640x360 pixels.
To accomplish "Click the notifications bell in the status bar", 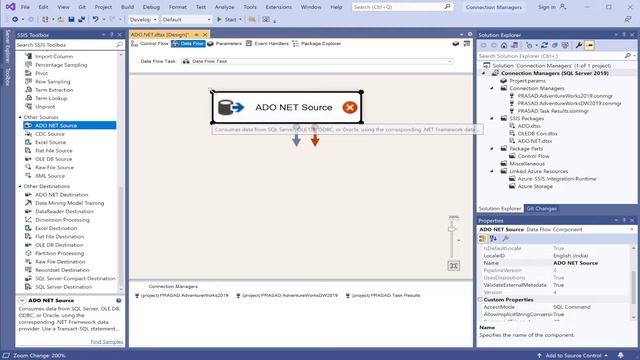I will [x=620, y=356].
